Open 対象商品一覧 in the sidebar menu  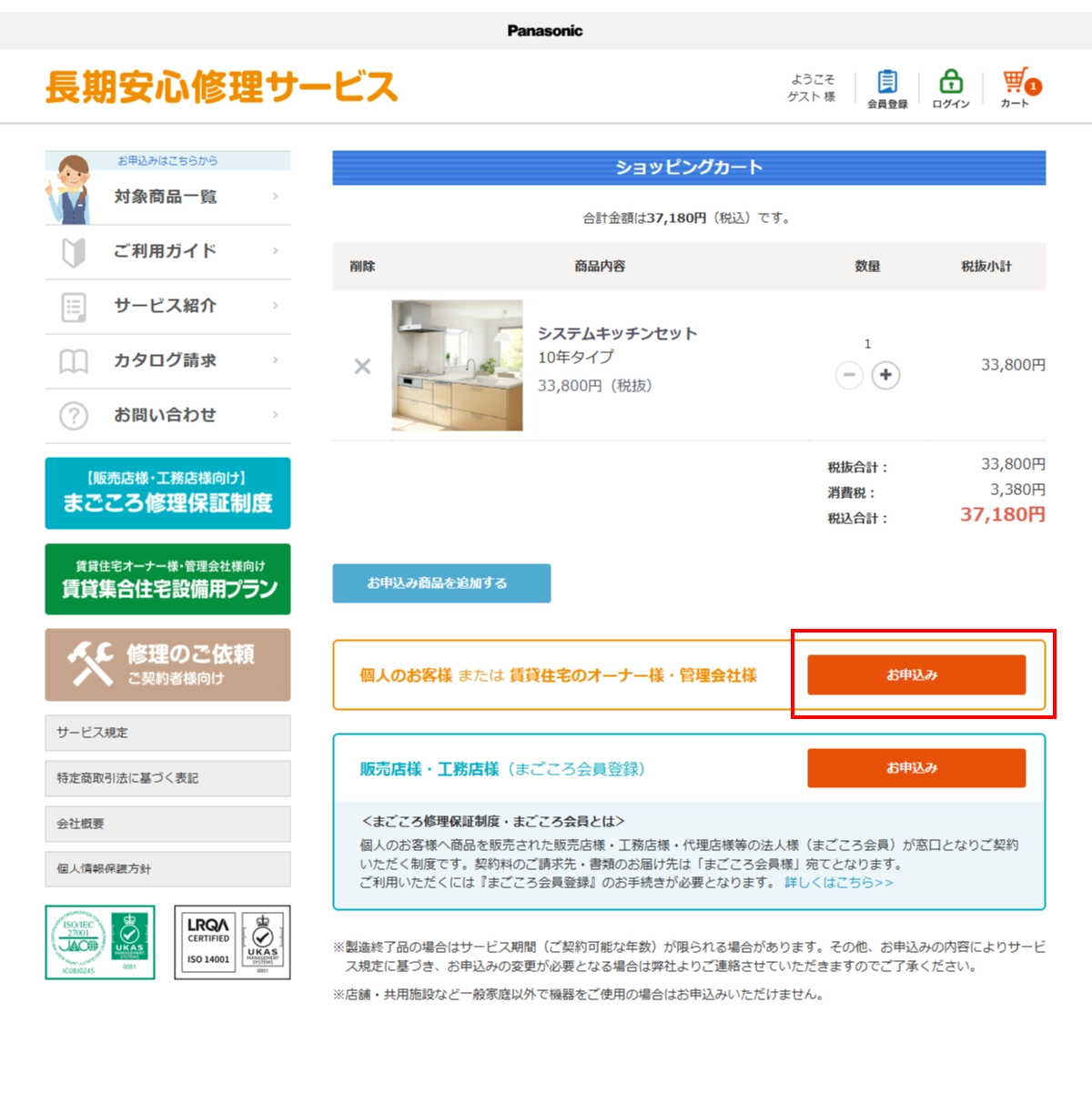(166, 197)
